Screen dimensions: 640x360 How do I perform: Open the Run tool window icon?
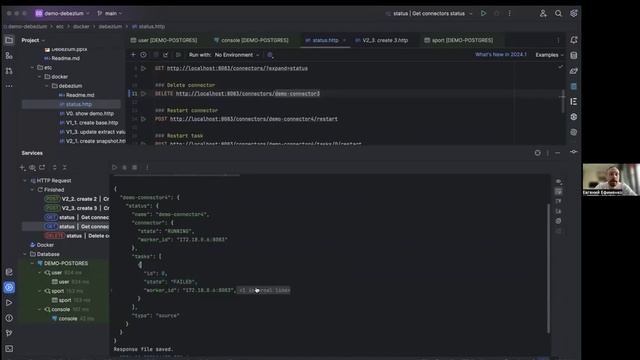point(9,303)
